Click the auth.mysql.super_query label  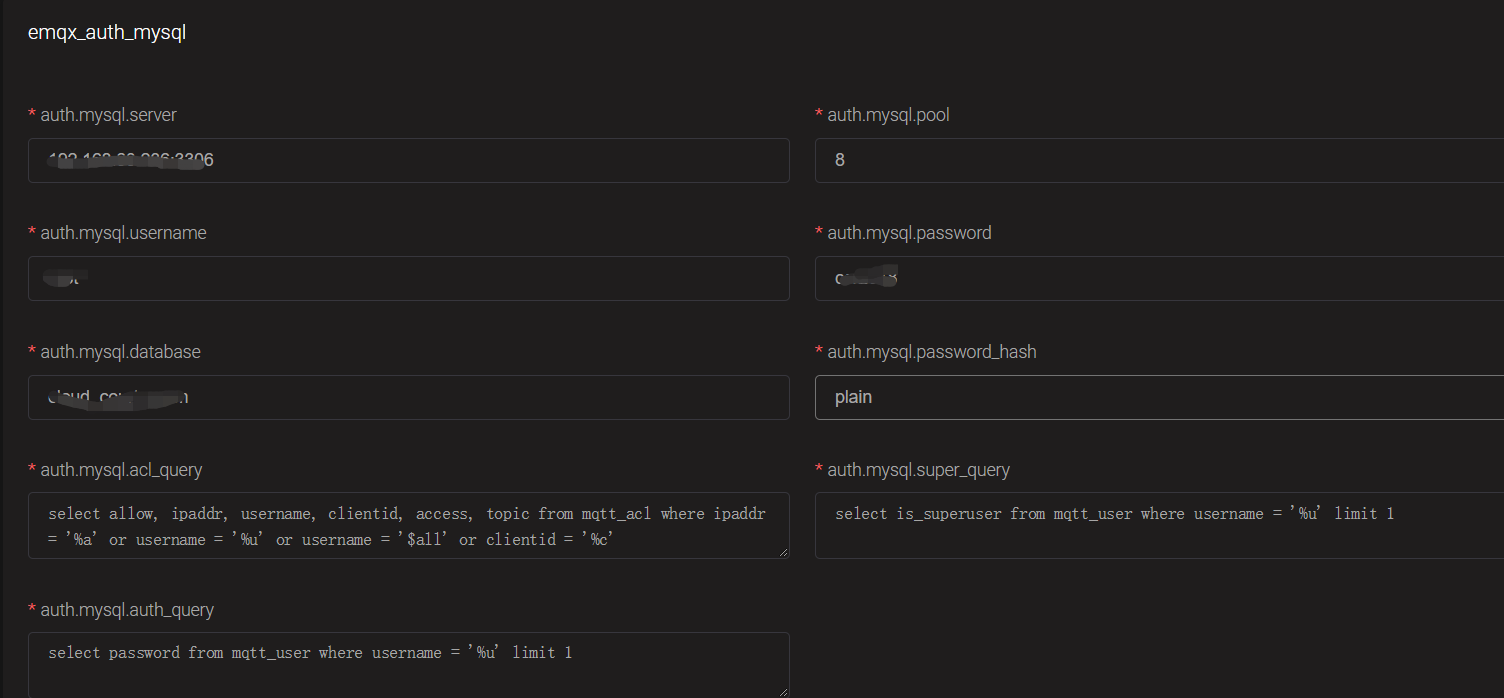coord(918,470)
